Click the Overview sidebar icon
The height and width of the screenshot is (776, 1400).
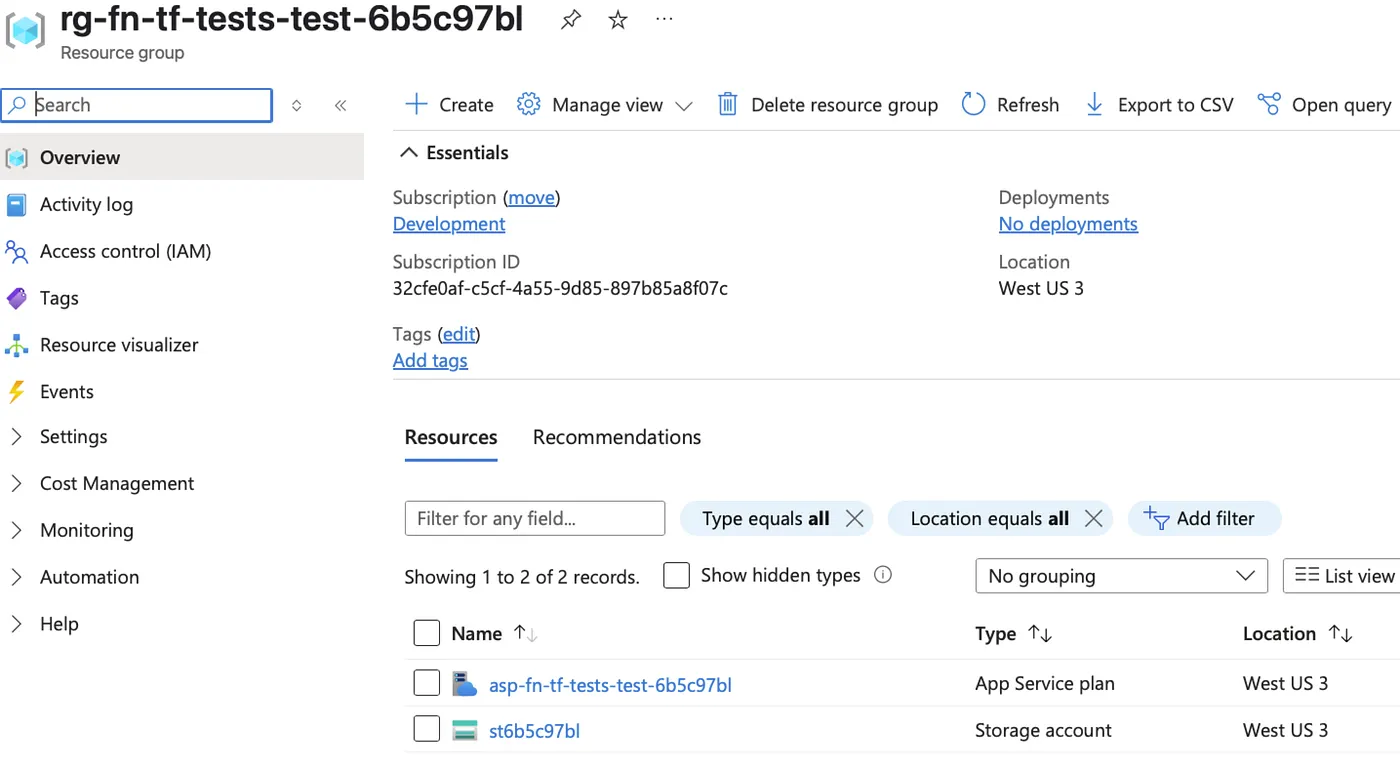click(x=16, y=158)
